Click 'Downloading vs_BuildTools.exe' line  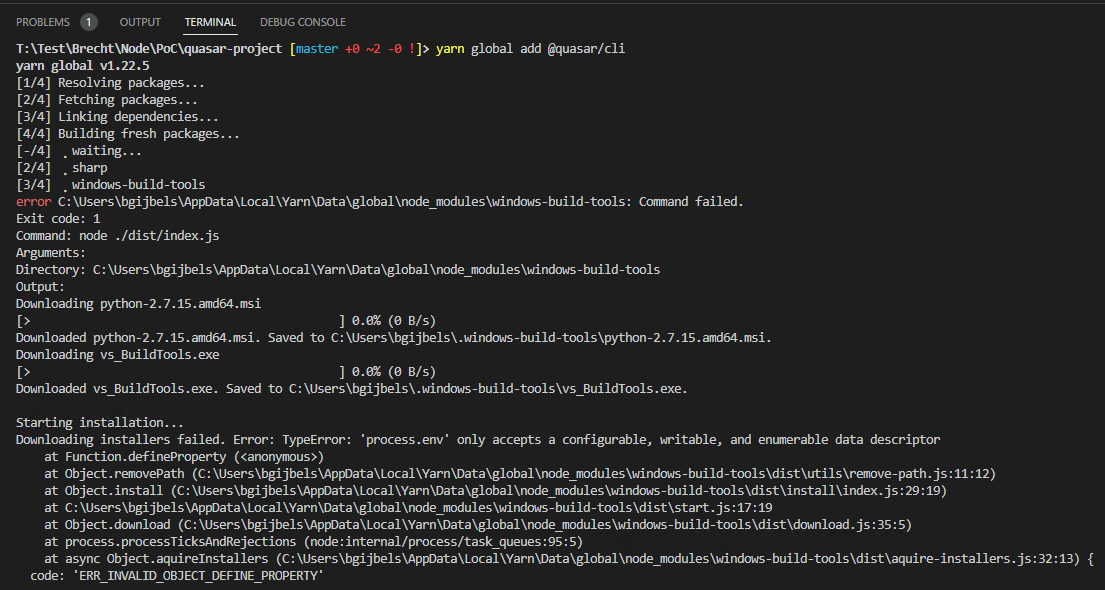(117, 355)
